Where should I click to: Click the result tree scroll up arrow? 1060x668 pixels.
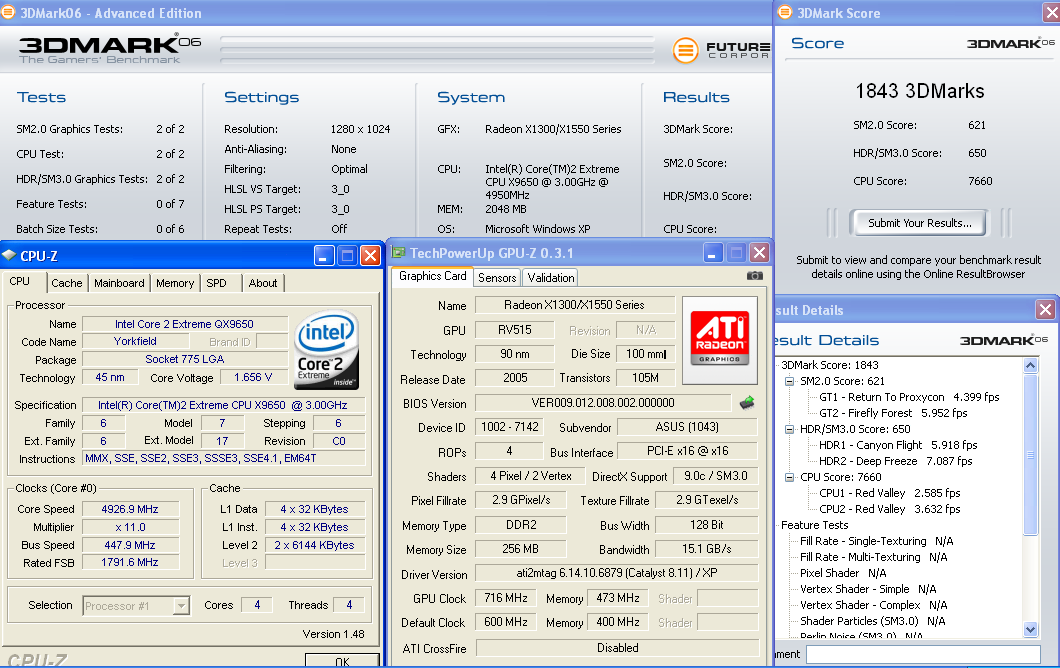click(1030, 366)
